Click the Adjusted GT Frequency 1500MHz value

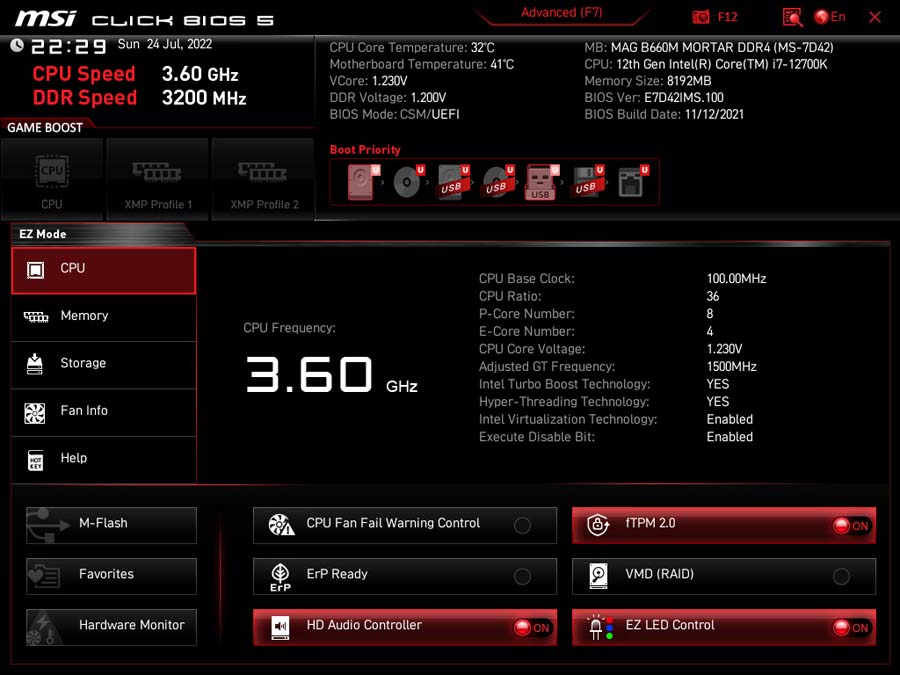click(731, 367)
